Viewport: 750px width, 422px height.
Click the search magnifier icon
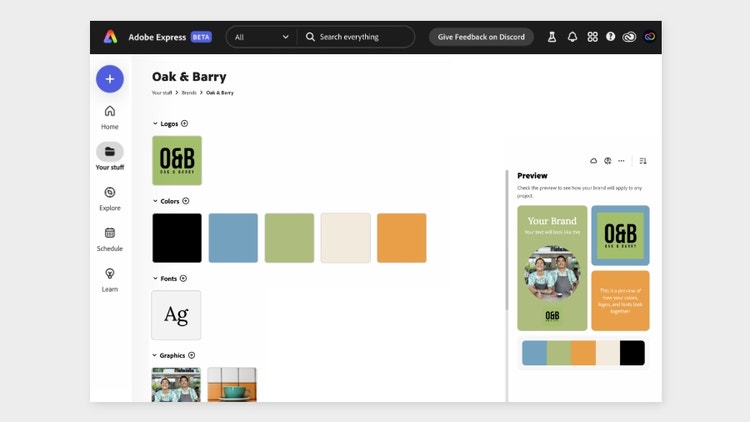(x=310, y=37)
